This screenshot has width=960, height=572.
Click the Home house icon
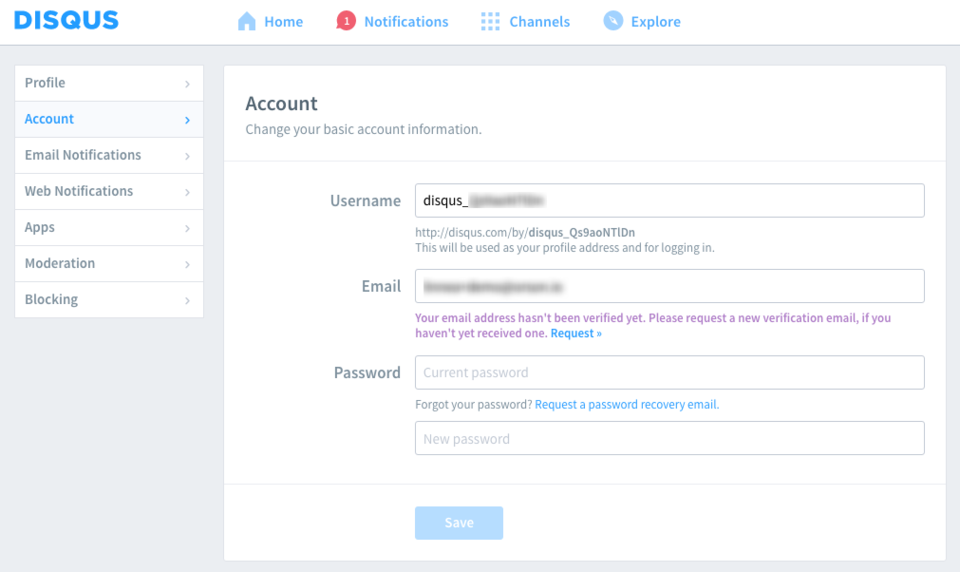point(247,21)
